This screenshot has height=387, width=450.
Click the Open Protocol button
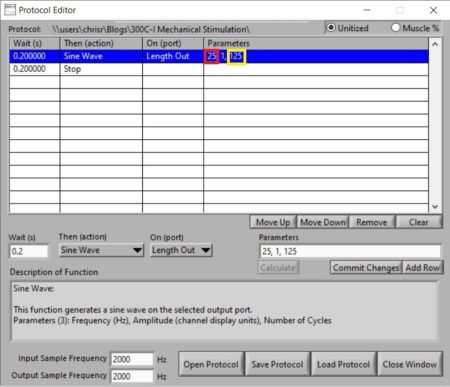coord(211,364)
